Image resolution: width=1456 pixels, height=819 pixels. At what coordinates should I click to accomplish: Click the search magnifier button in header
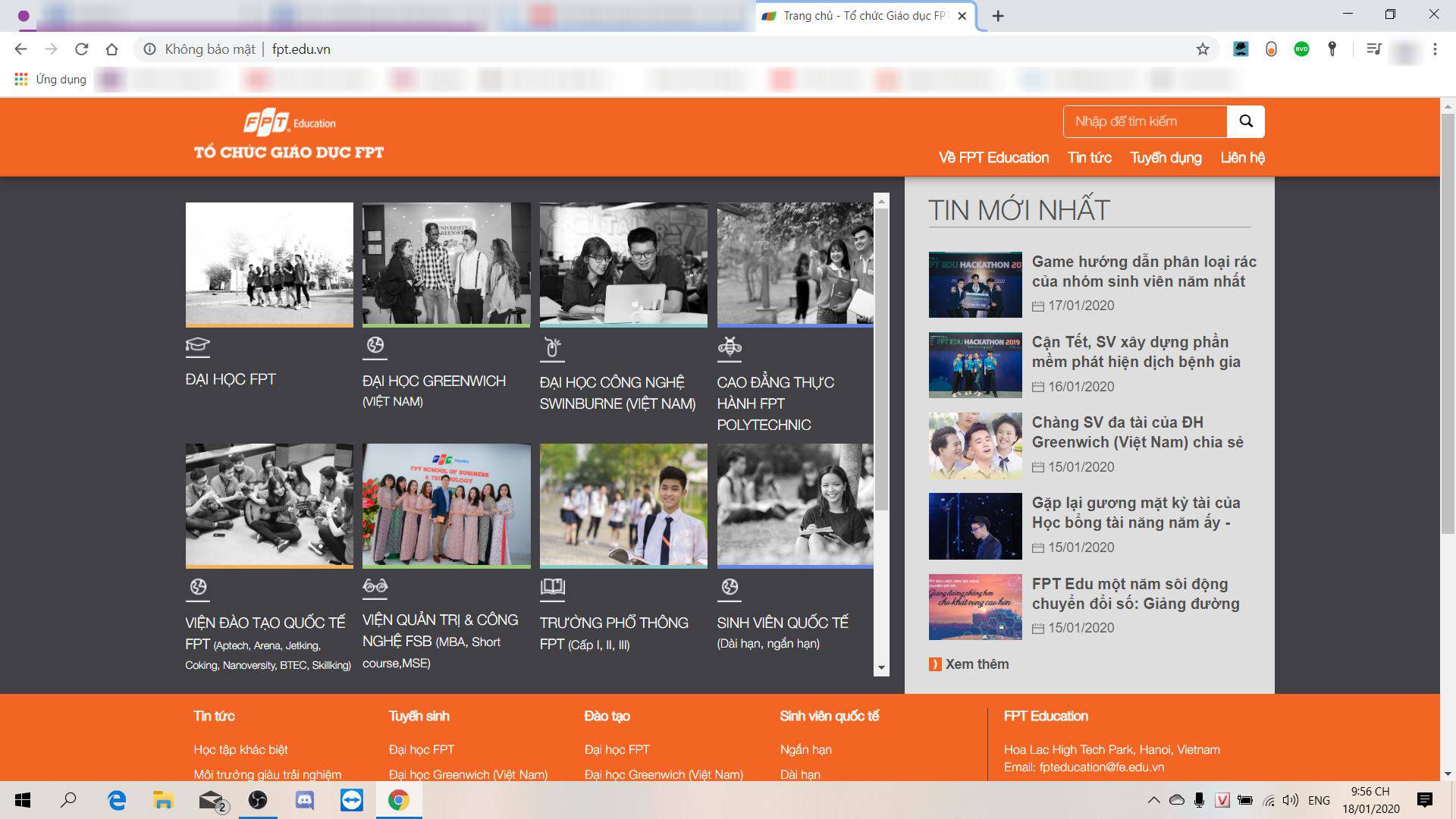click(x=1246, y=121)
